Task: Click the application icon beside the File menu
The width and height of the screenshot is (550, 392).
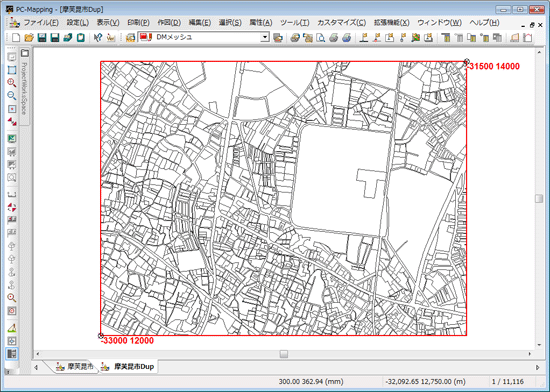Action: 14,22
